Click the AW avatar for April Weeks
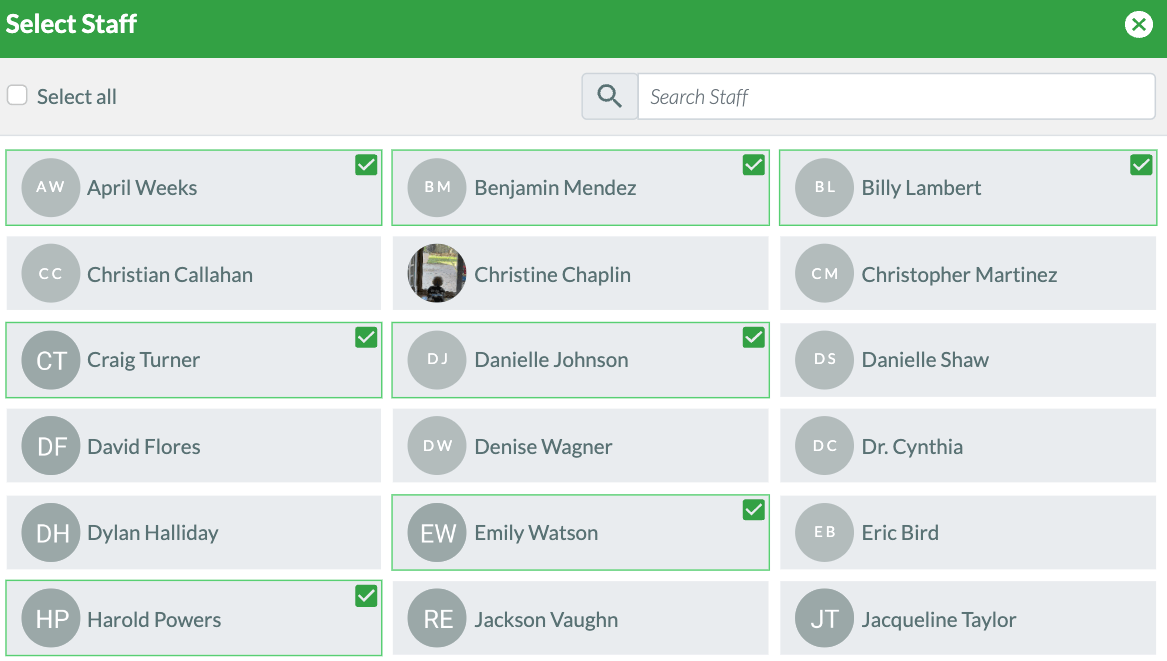This screenshot has width=1167, height=661. coord(51,188)
